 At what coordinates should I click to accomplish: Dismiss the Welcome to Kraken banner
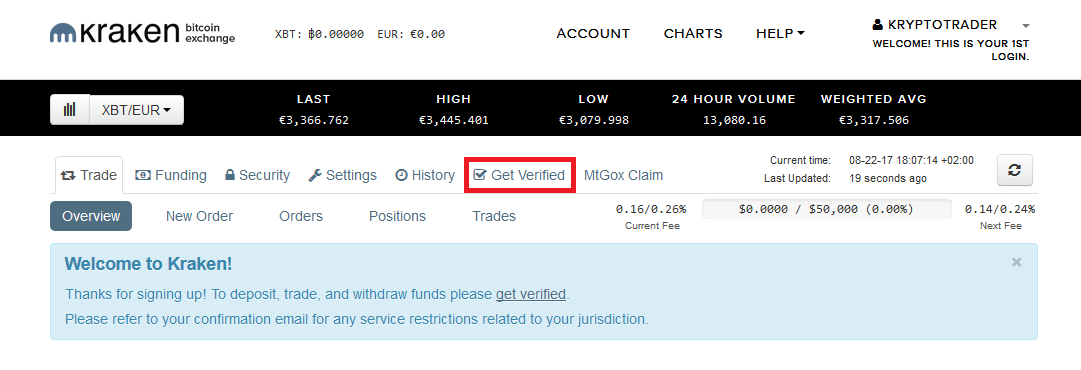tap(1016, 262)
